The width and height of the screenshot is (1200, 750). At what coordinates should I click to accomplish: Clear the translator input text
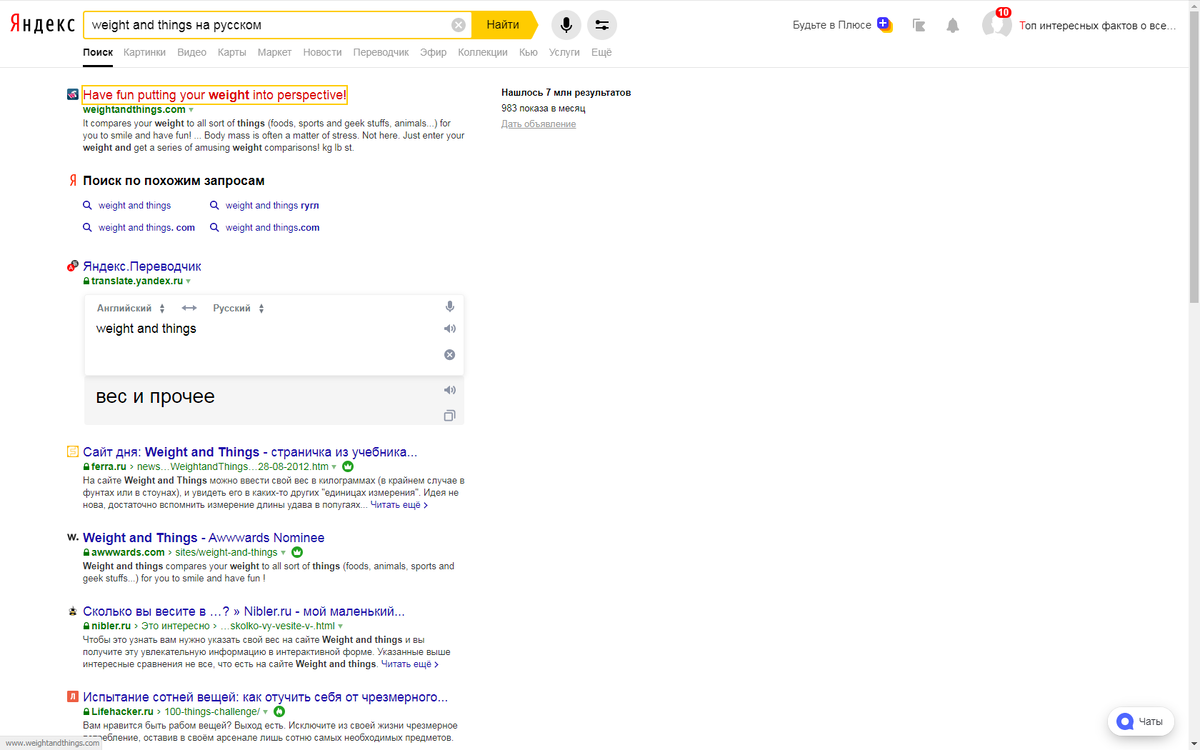click(x=450, y=355)
